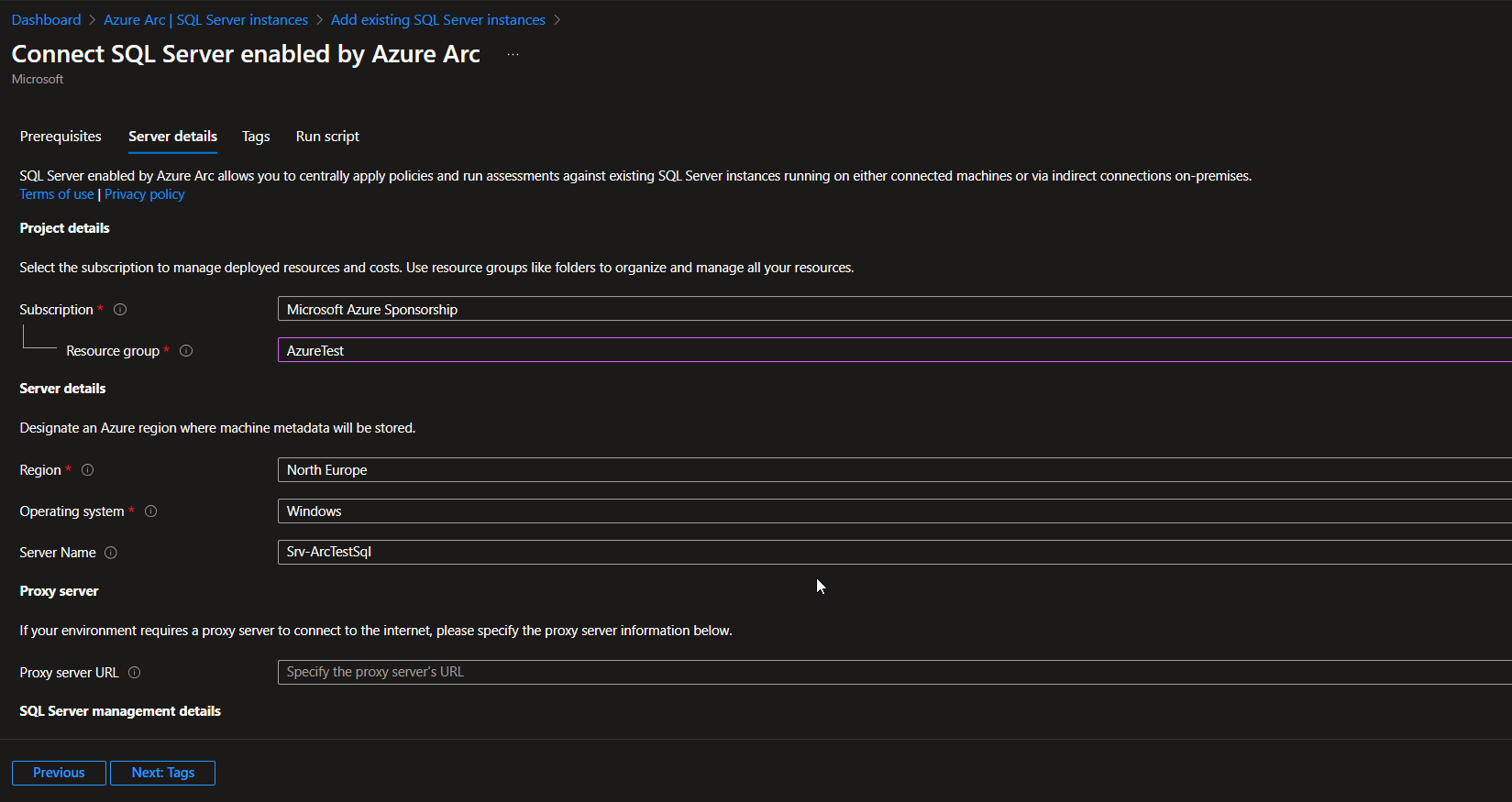
Task: Open the Subscription dropdown
Action: coord(894,310)
